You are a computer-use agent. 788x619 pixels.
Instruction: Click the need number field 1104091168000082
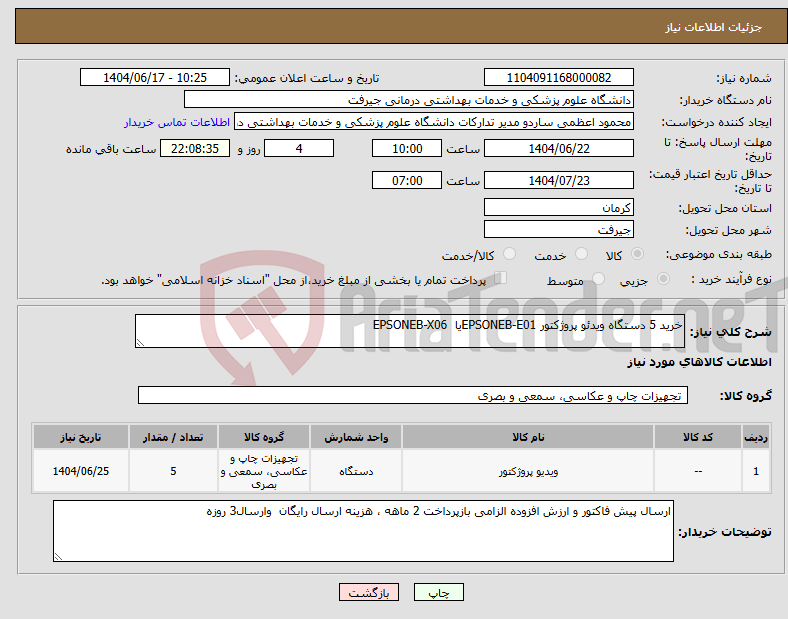(x=558, y=78)
